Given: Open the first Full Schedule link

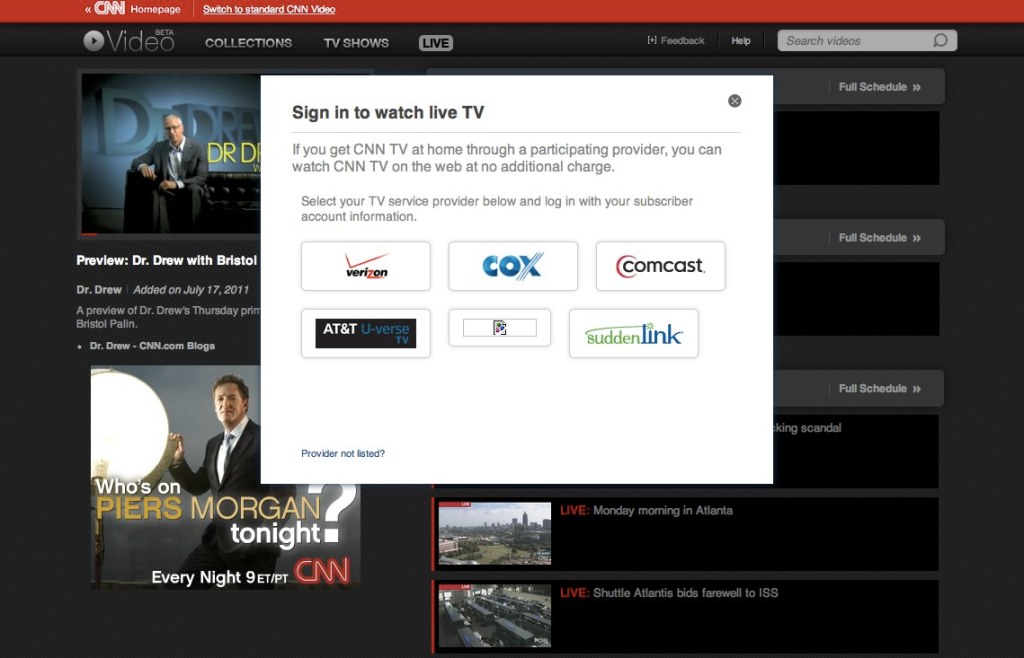Looking at the screenshot, I should point(880,87).
